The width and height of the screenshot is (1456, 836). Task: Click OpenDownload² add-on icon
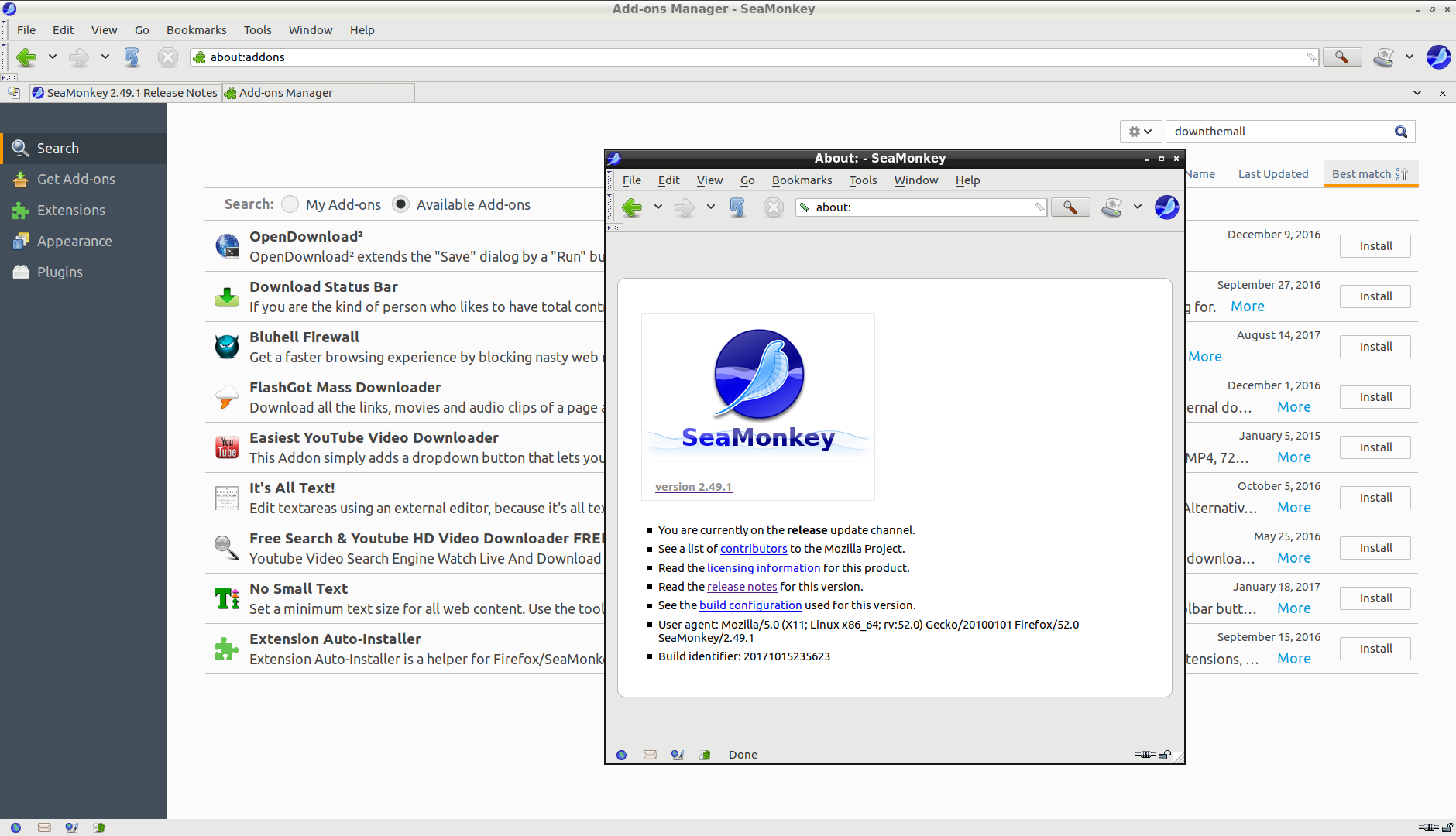227,245
